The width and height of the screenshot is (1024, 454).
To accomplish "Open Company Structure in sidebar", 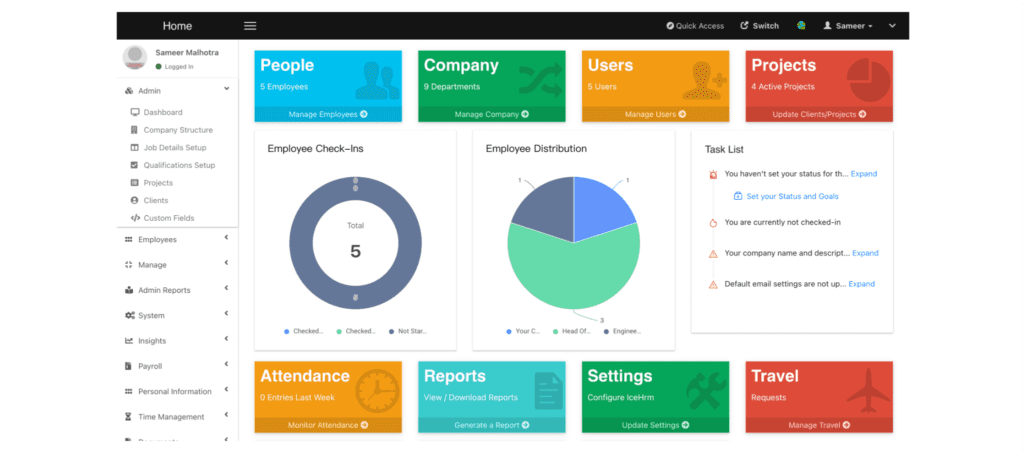I will pyautogui.click(x=178, y=130).
